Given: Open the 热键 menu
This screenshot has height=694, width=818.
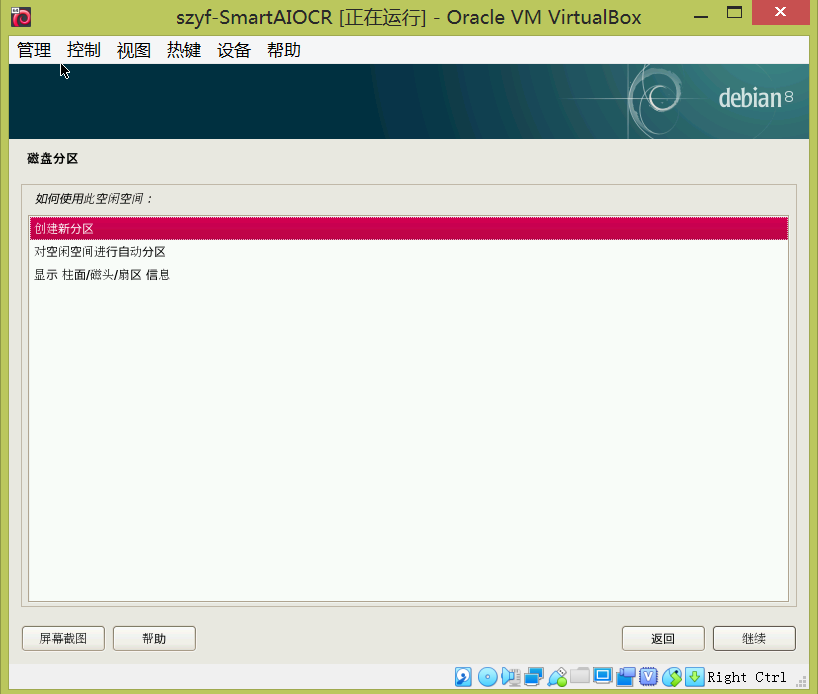Looking at the screenshot, I should coord(184,50).
